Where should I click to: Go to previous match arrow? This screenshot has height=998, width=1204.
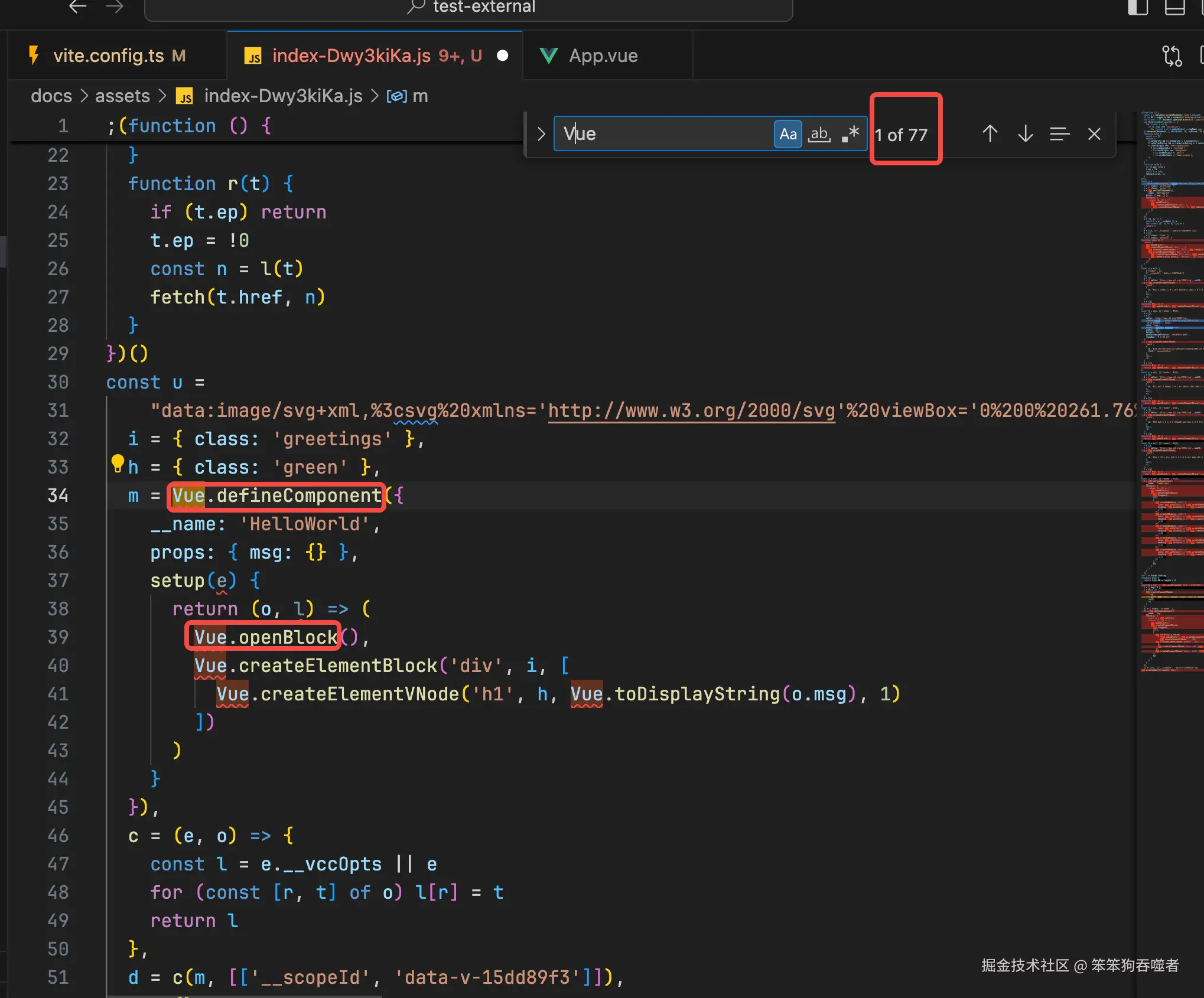tap(990, 134)
